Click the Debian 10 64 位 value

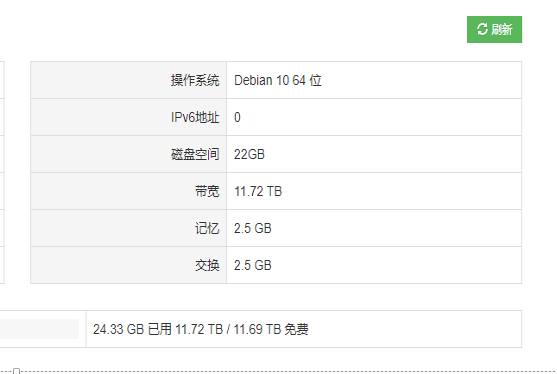[278, 80]
